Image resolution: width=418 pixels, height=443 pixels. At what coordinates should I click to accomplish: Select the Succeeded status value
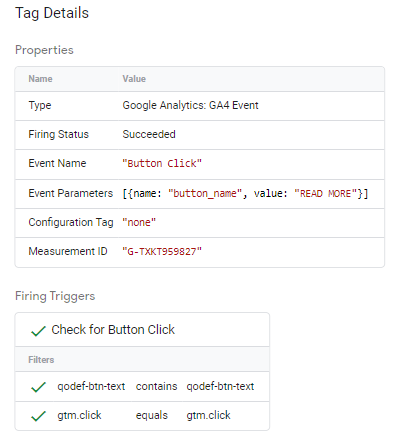pyautogui.click(x=149, y=134)
